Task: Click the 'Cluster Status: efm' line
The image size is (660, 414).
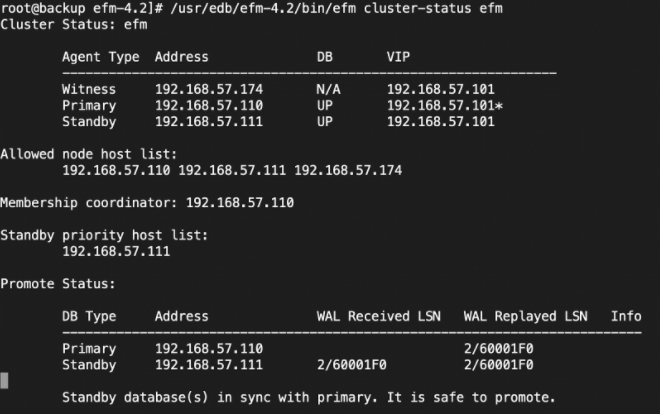Action: tap(73, 24)
